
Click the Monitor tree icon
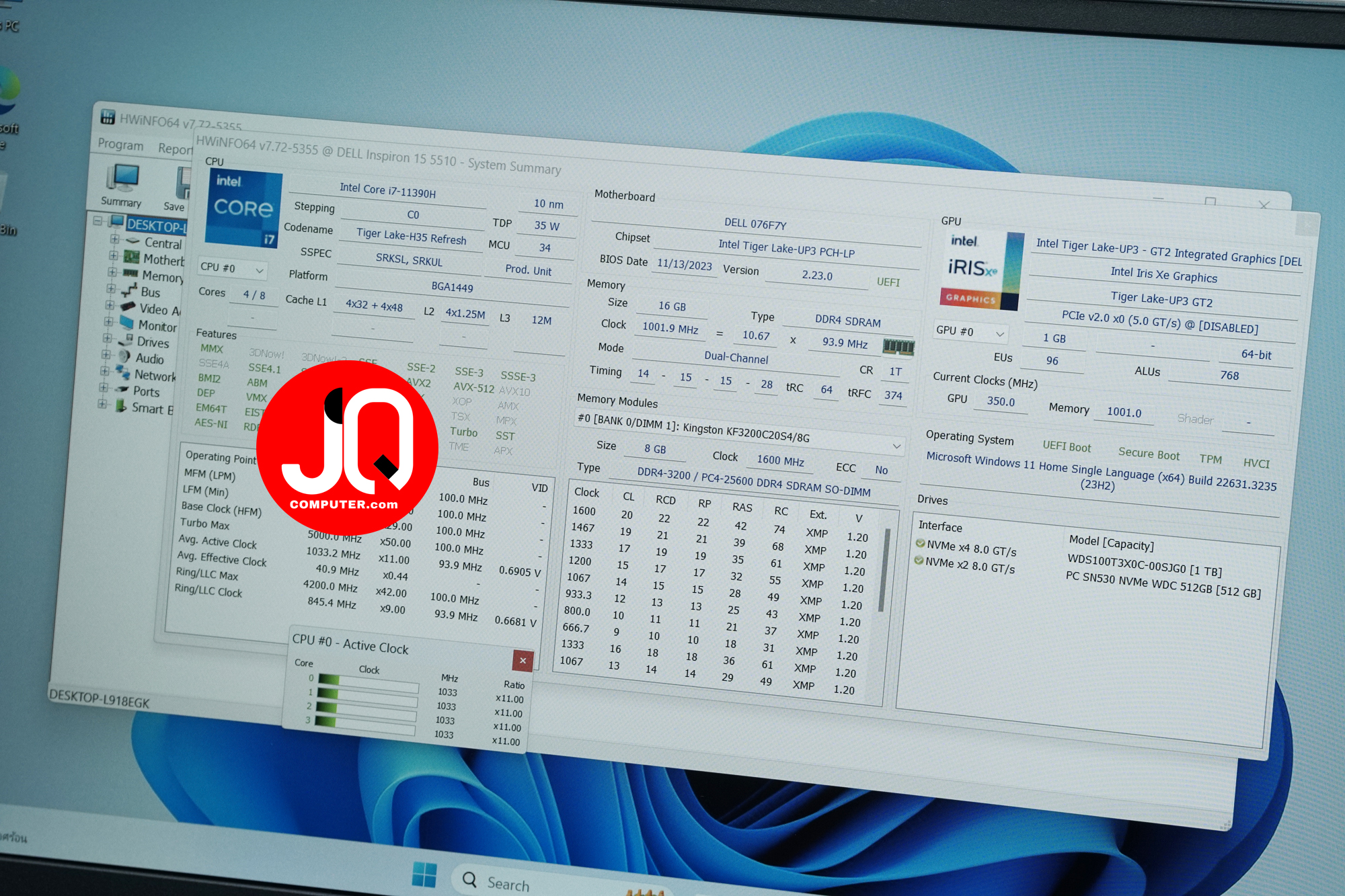point(126,323)
